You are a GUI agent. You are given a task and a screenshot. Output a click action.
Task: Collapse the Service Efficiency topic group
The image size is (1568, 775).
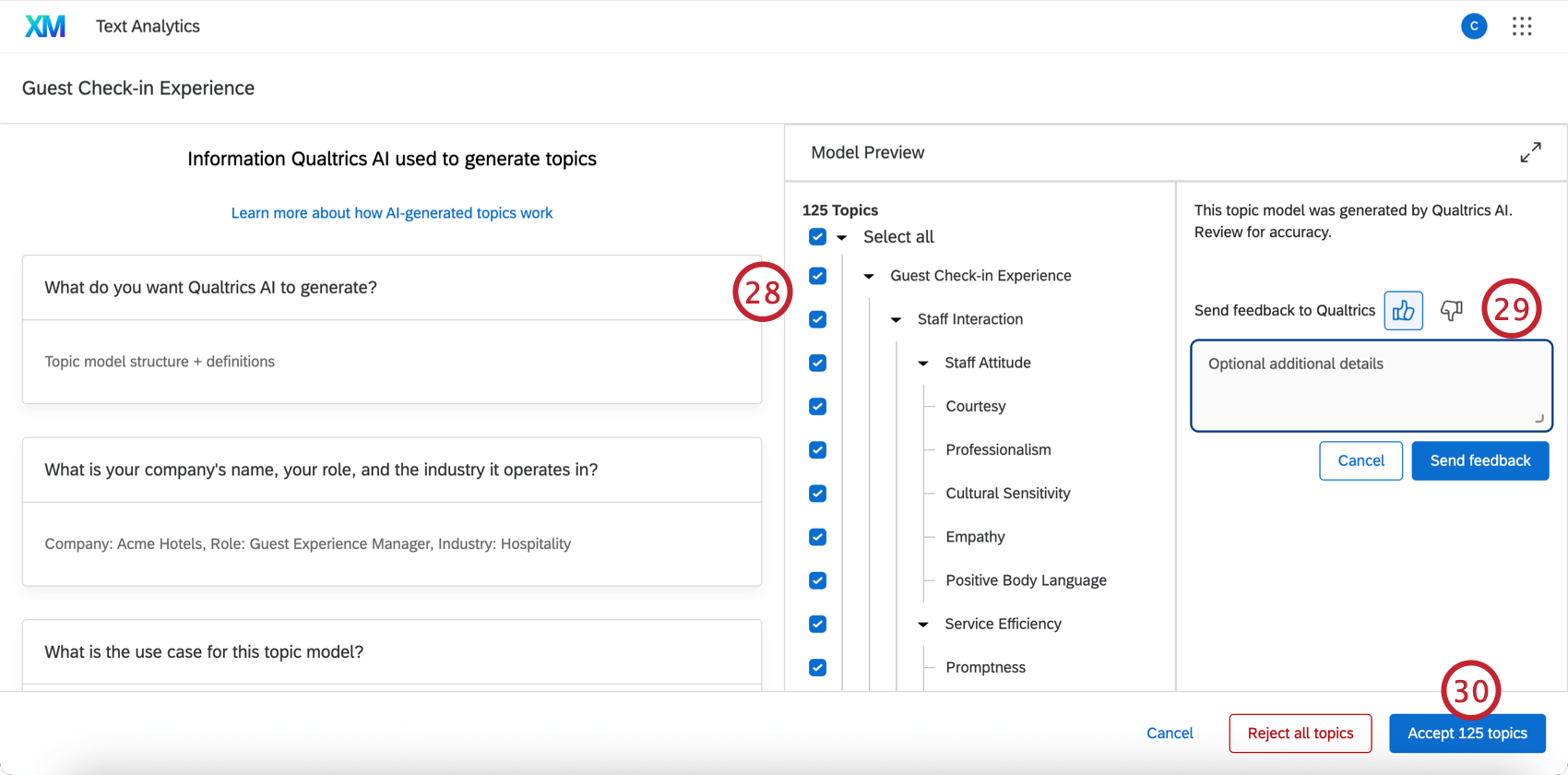(923, 625)
